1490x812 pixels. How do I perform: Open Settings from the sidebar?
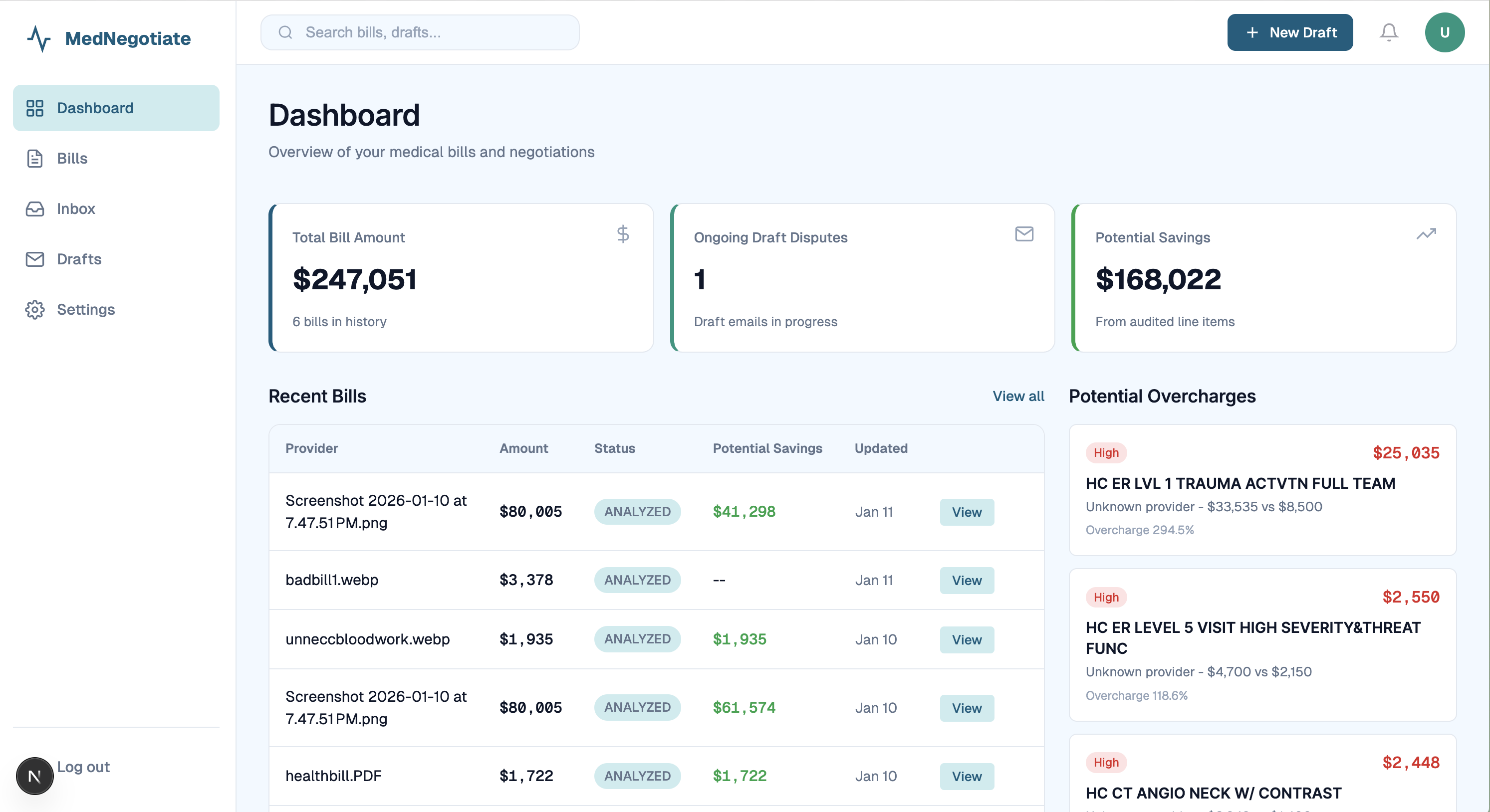click(x=86, y=309)
